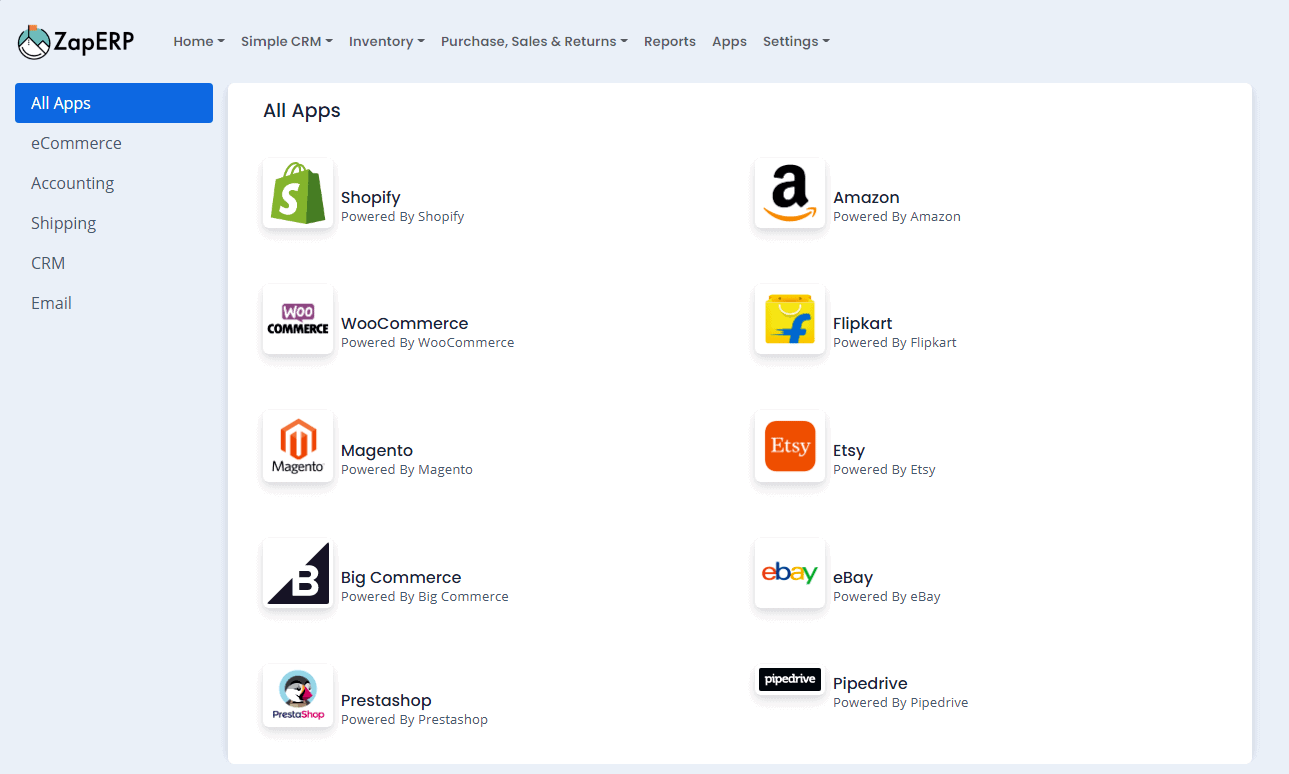Click "Powered By eBay" subtitle
This screenshot has width=1289, height=774.
887,596
